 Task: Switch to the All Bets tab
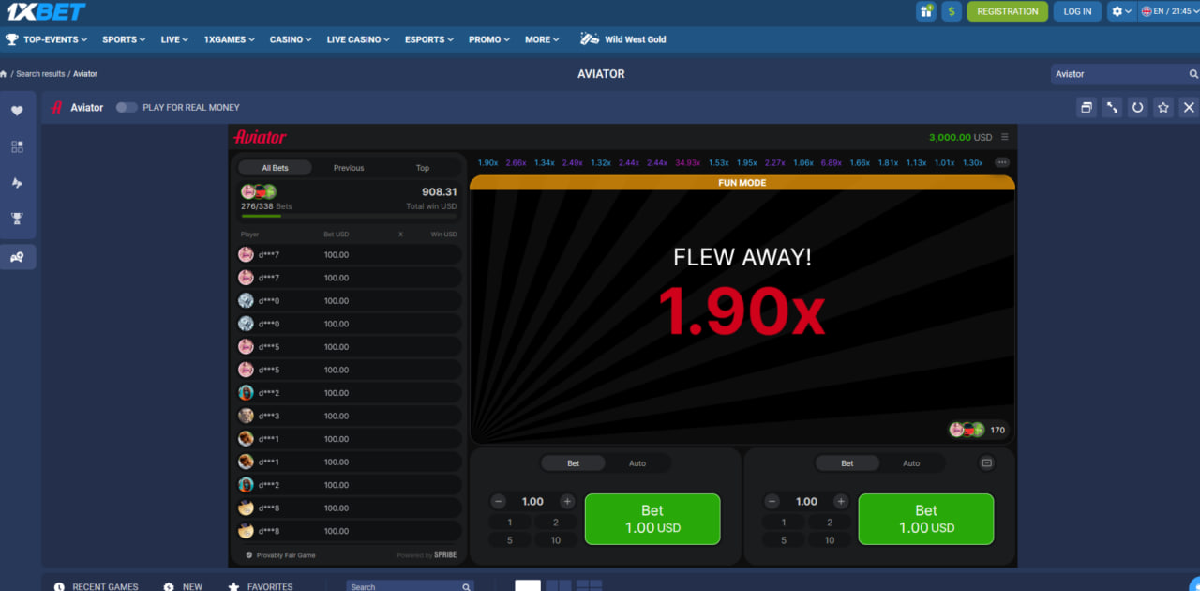(275, 168)
